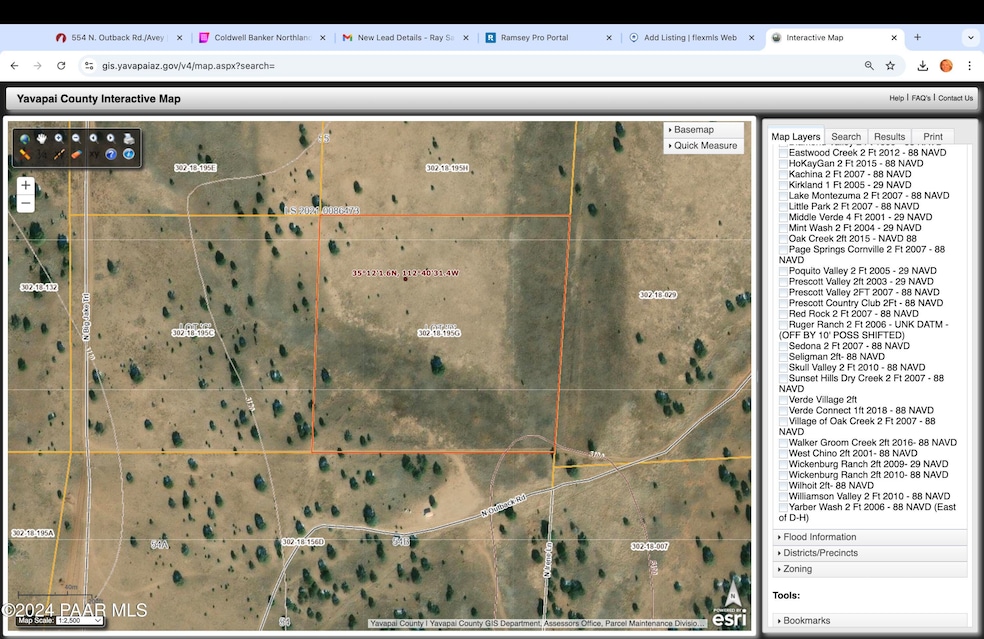Open the Zoning section

tap(796, 568)
